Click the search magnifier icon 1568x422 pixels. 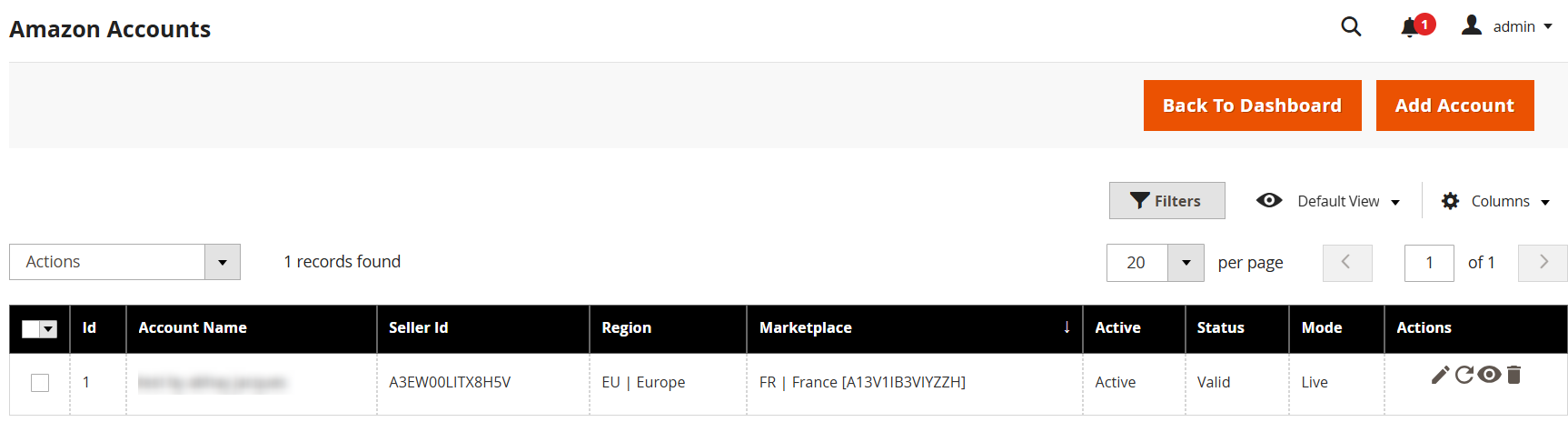1351,27
